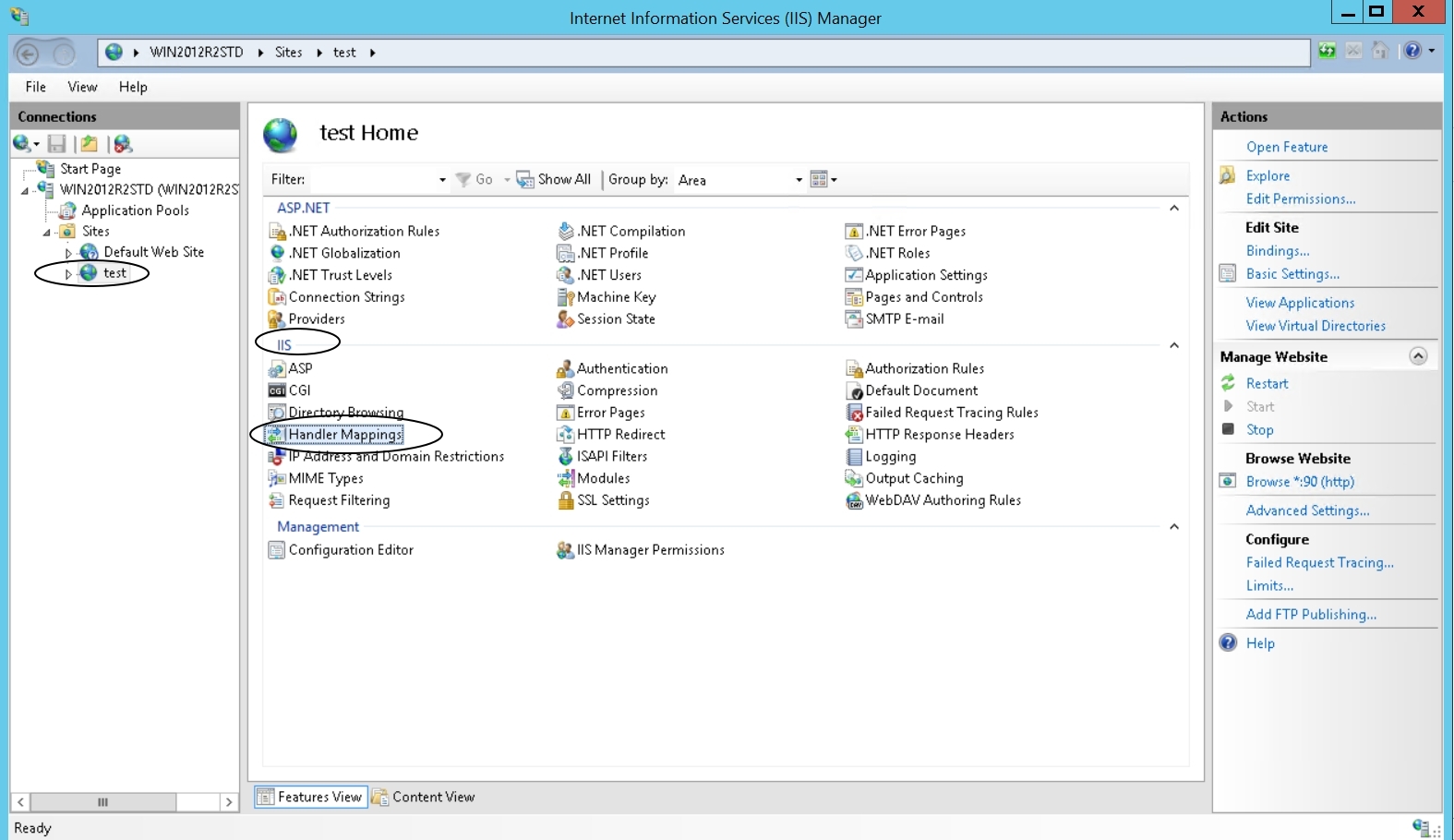The height and width of the screenshot is (840, 1454).
Task: Switch to Content View tab
Action: pos(424,798)
